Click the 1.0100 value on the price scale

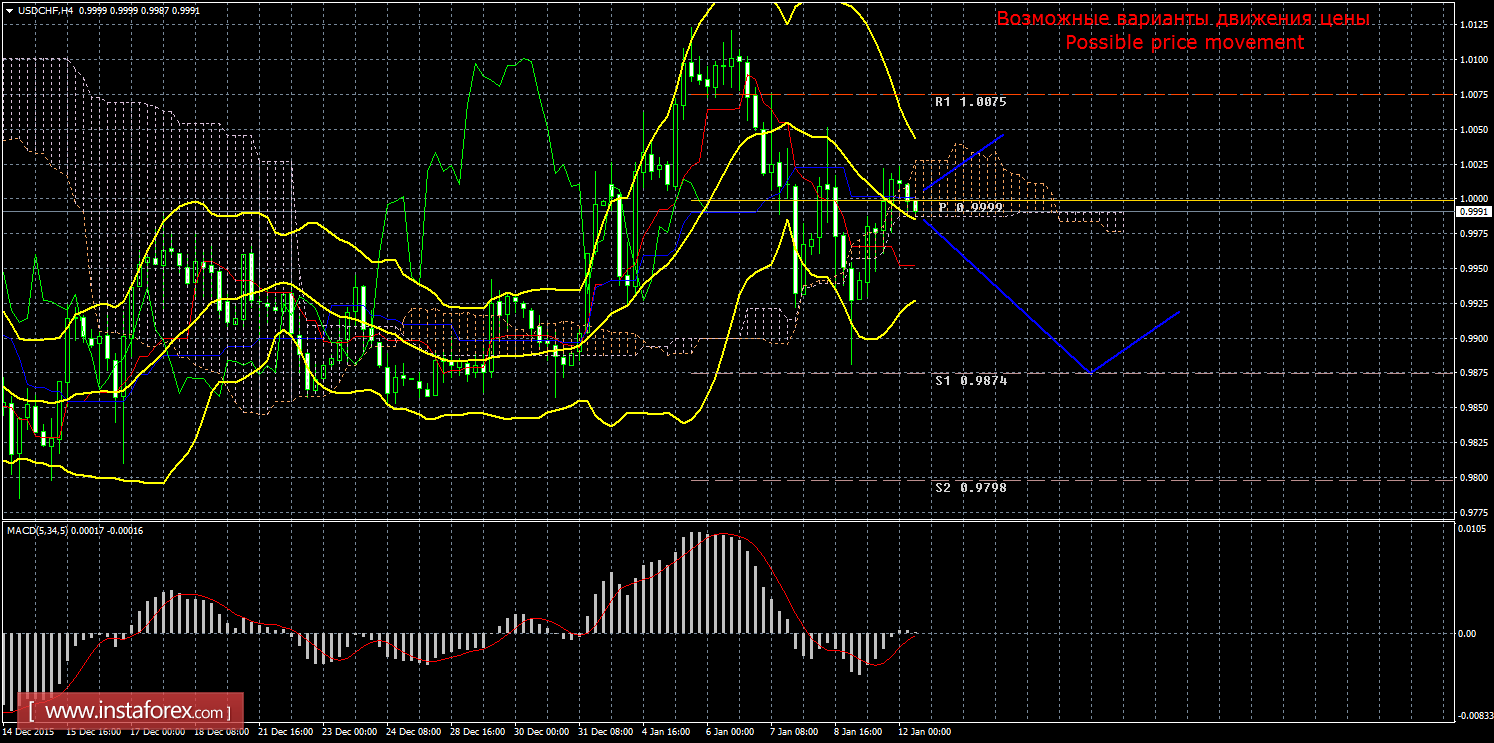tap(1473, 60)
